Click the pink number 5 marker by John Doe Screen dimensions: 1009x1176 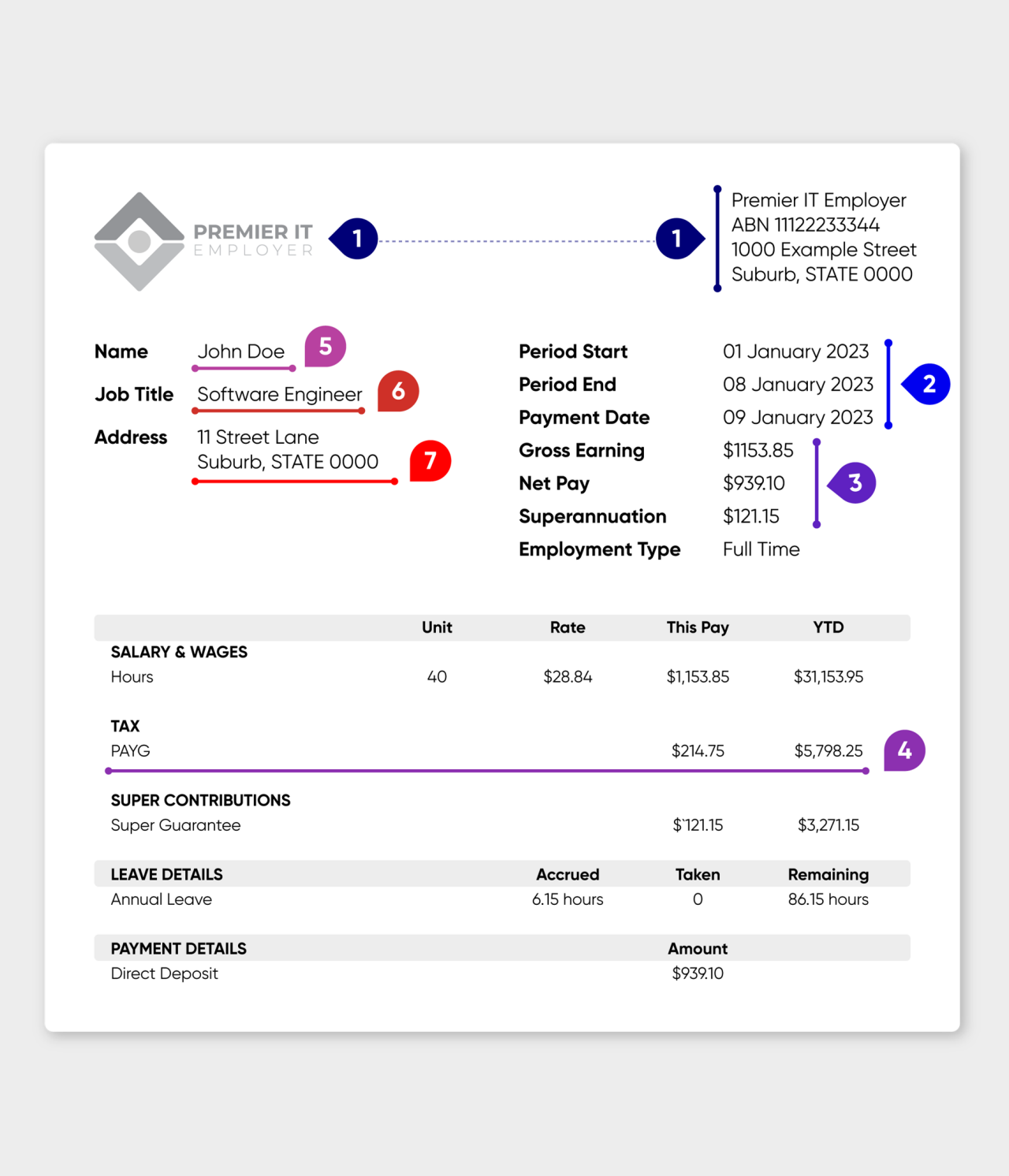tap(325, 347)
